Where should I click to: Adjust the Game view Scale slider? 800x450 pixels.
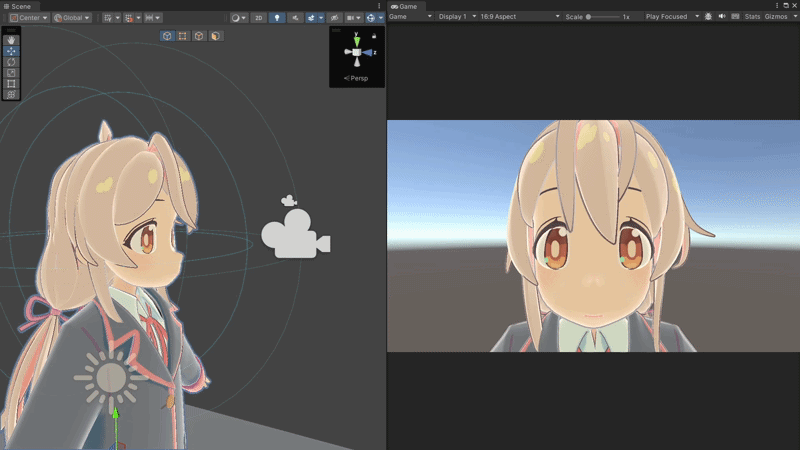603,17
